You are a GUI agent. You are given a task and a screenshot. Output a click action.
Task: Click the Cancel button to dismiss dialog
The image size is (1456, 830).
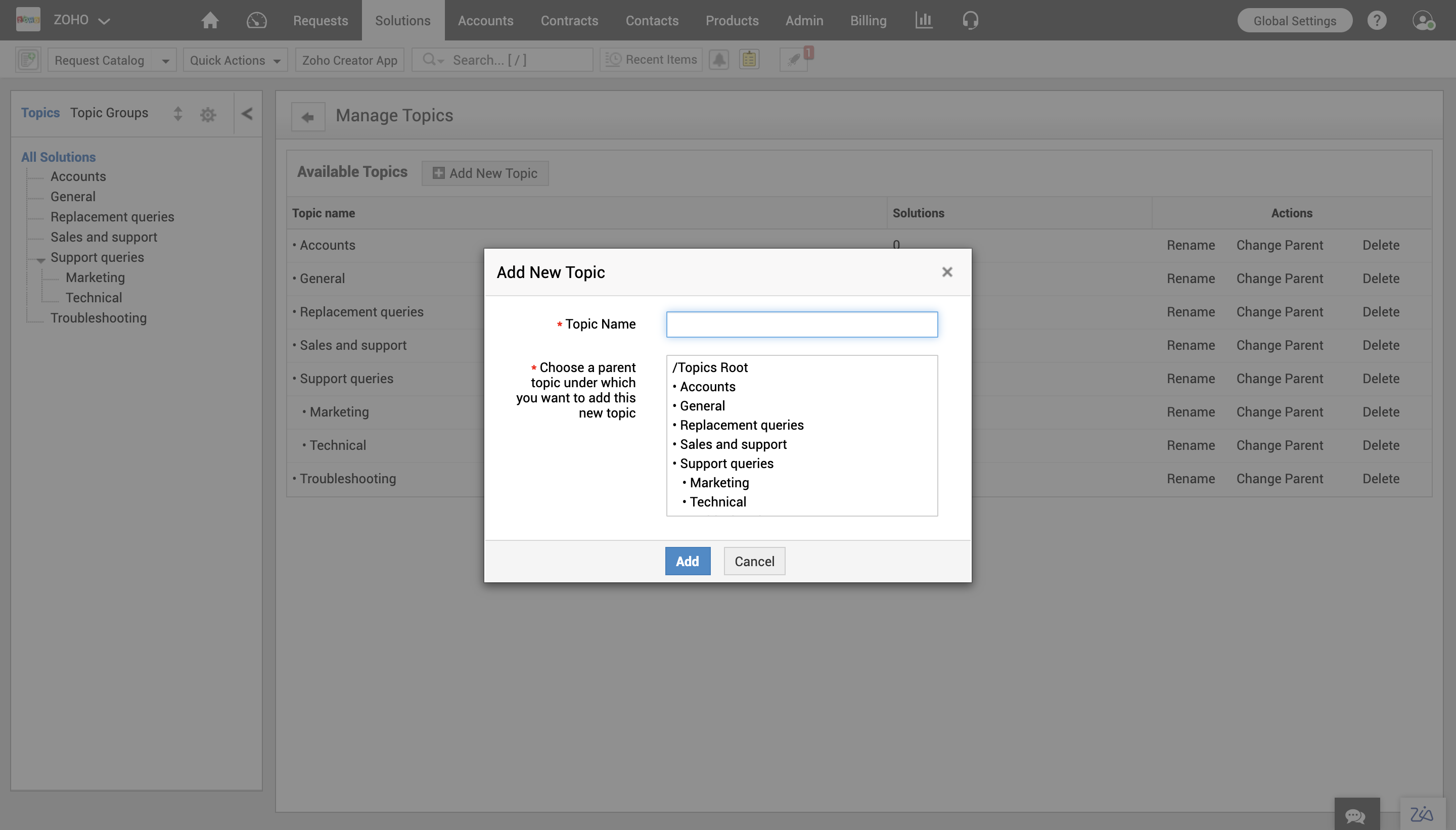pos(754,561)
